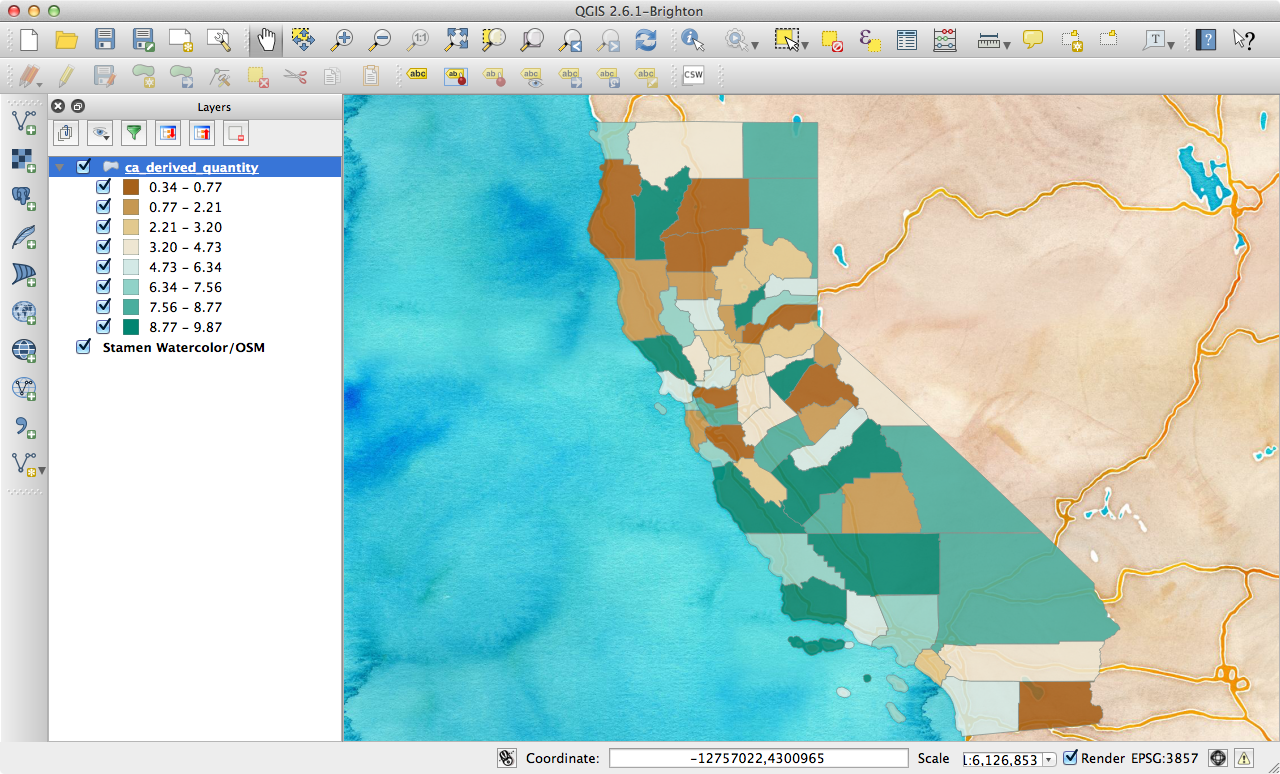Image resolution: width=1280 pixels, height=774 pixels.
Task: Open a project with the folder icon
Action: (x=67, y=40)
